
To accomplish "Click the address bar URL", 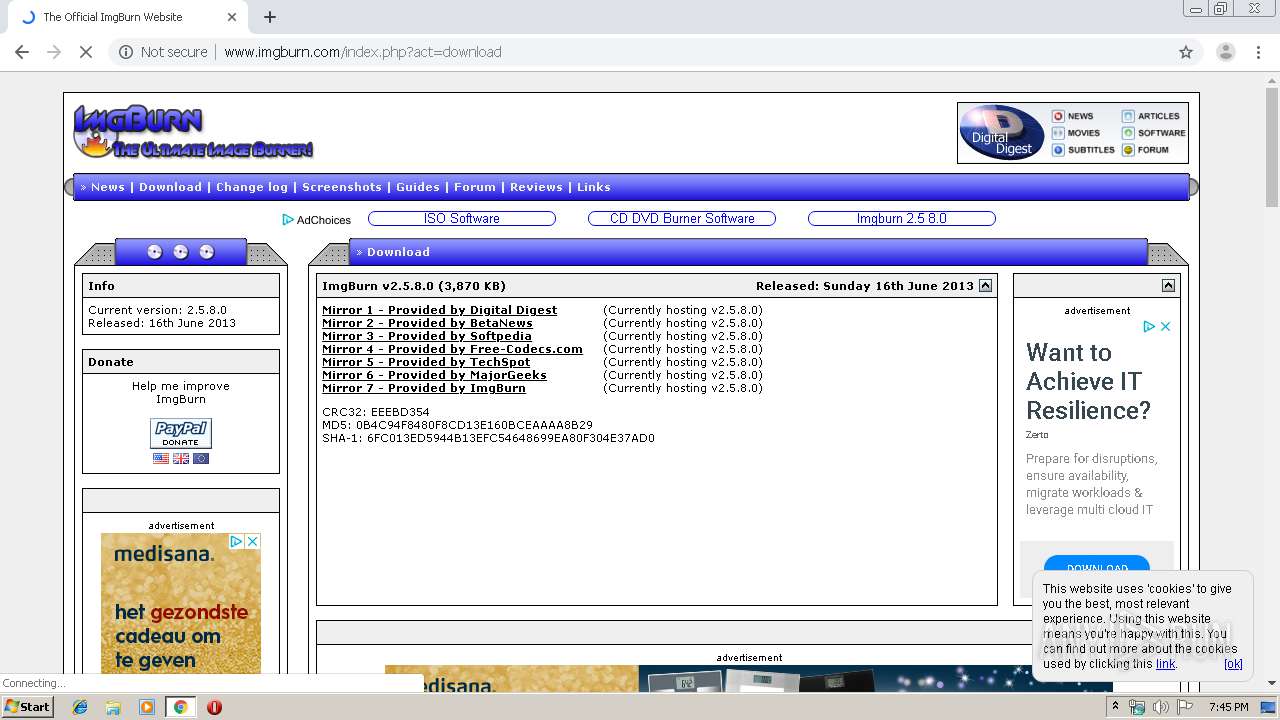I will tap(363, 52).
